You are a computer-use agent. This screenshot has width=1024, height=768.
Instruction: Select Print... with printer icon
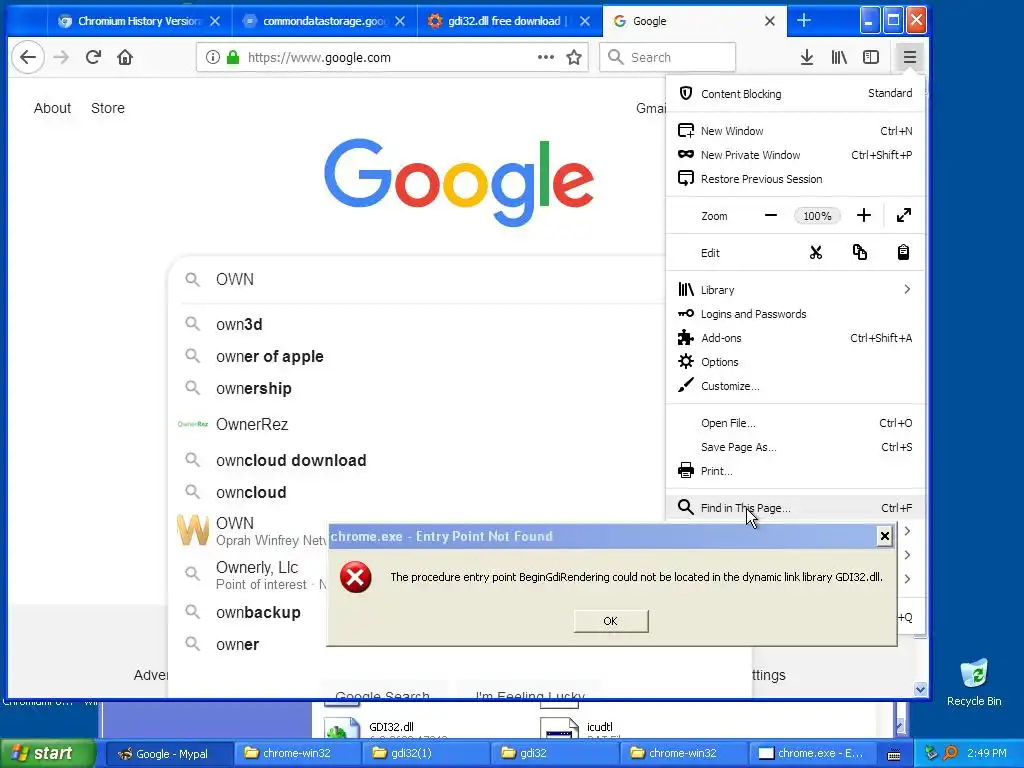click(x=795, y=471)
